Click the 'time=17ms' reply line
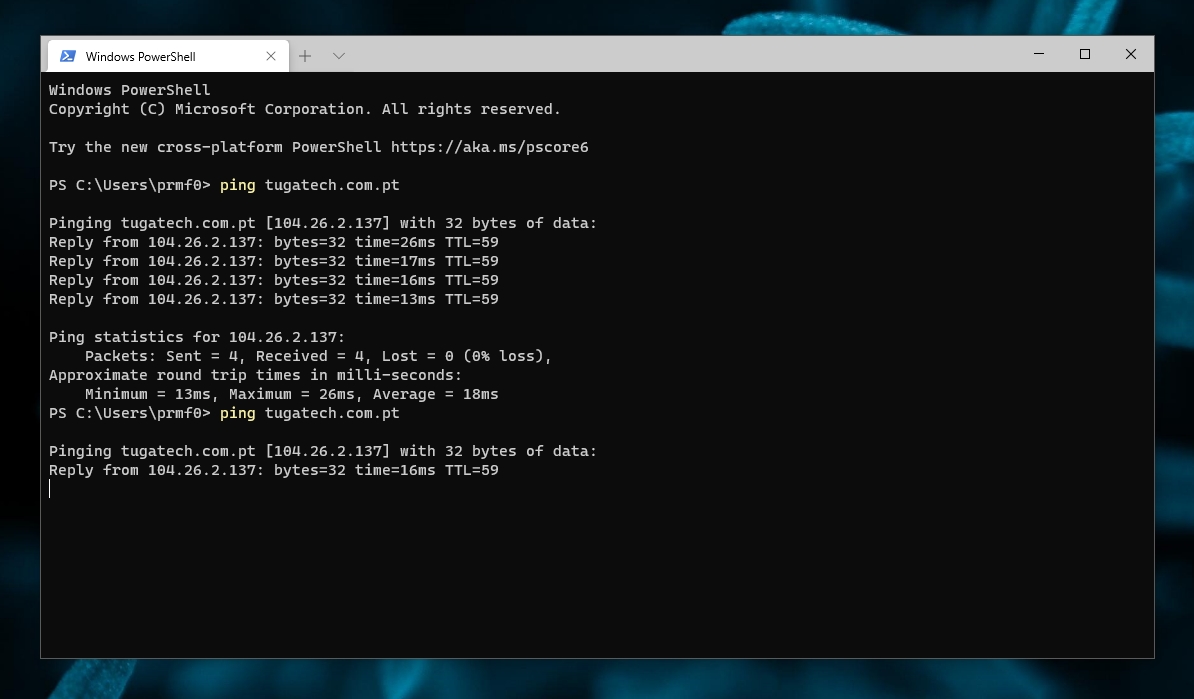 point(273,261)
